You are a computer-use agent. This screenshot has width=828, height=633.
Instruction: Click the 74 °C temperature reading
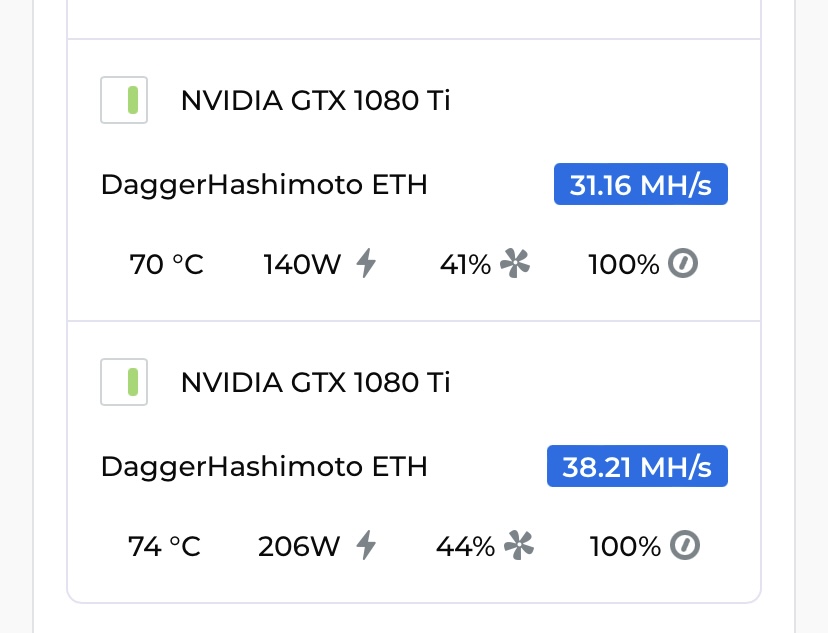(x=164, y=546)
